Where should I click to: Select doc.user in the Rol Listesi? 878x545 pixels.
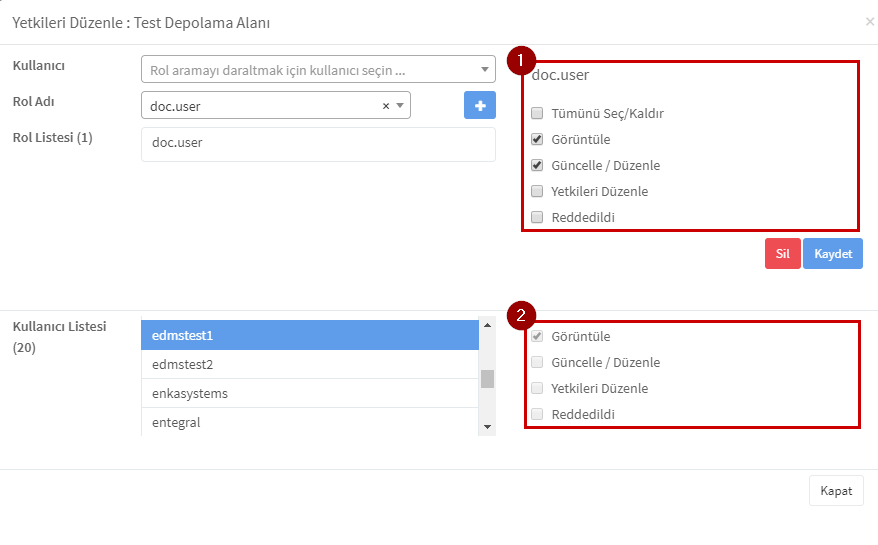[x=177, y=142]
